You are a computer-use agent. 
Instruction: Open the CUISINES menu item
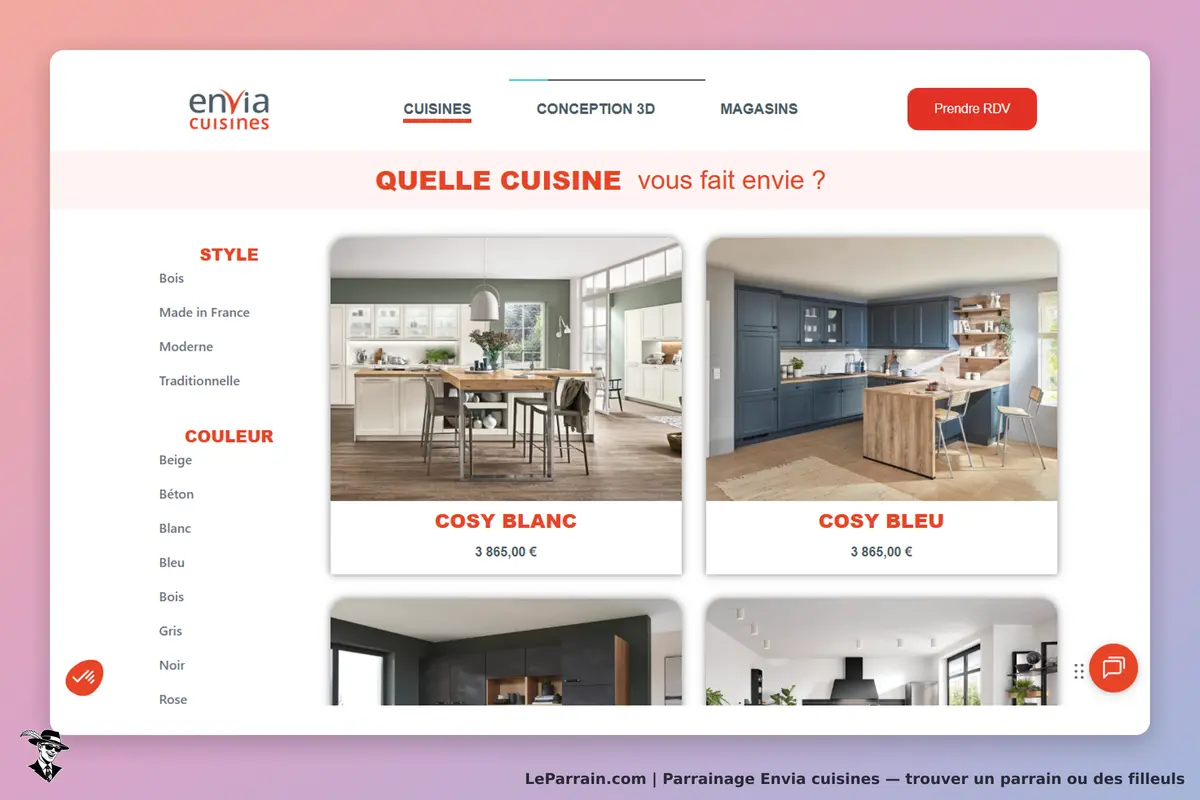437,109
